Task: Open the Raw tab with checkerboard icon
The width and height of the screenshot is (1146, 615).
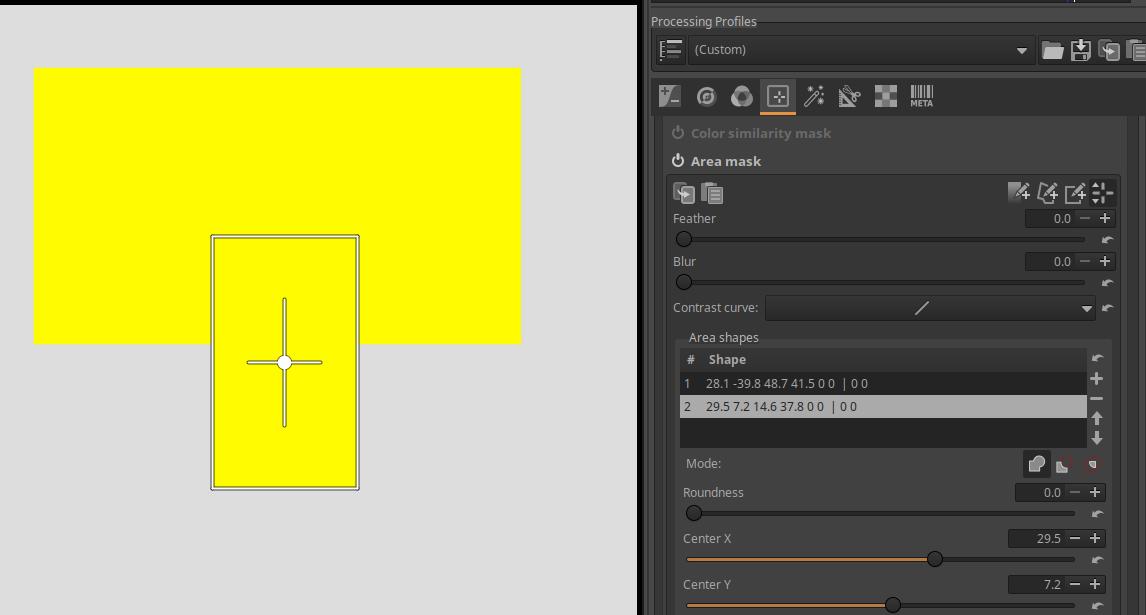Action: 886,96
